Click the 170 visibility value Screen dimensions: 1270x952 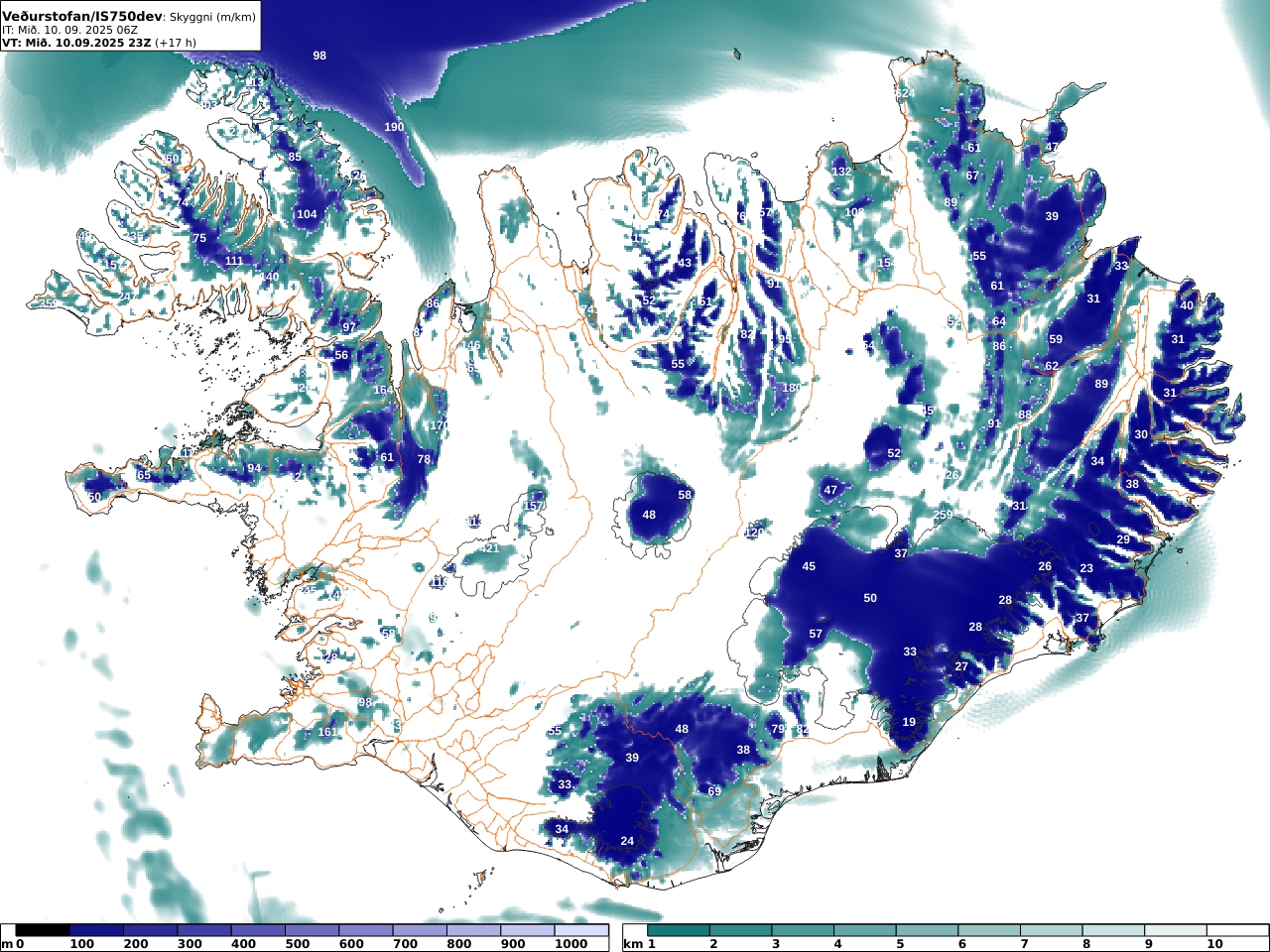440,425
